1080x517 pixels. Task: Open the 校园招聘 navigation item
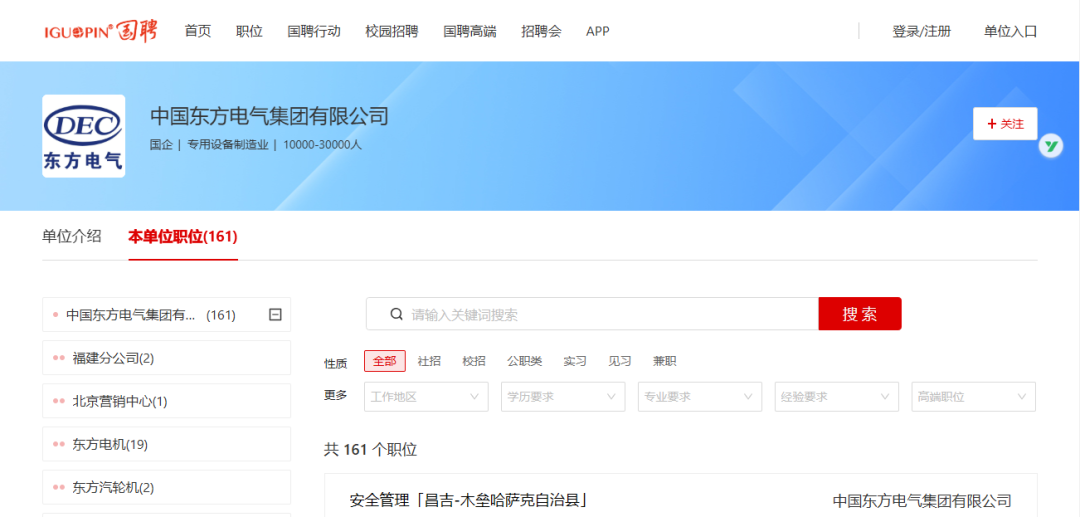point(392,31)
